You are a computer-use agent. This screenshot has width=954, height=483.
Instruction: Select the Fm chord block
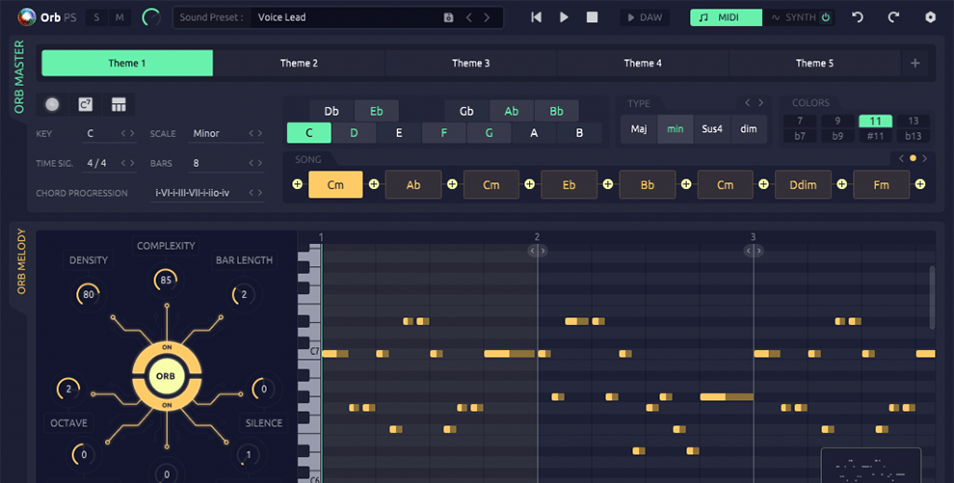point(881,185)
